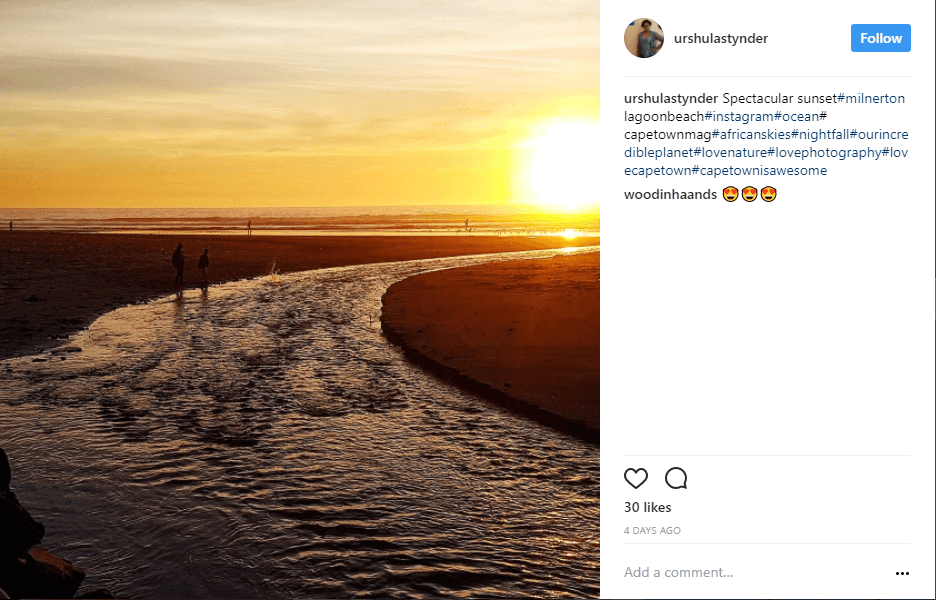Like the post with the heart icon

pyautogui.click(x=636, y=478)
